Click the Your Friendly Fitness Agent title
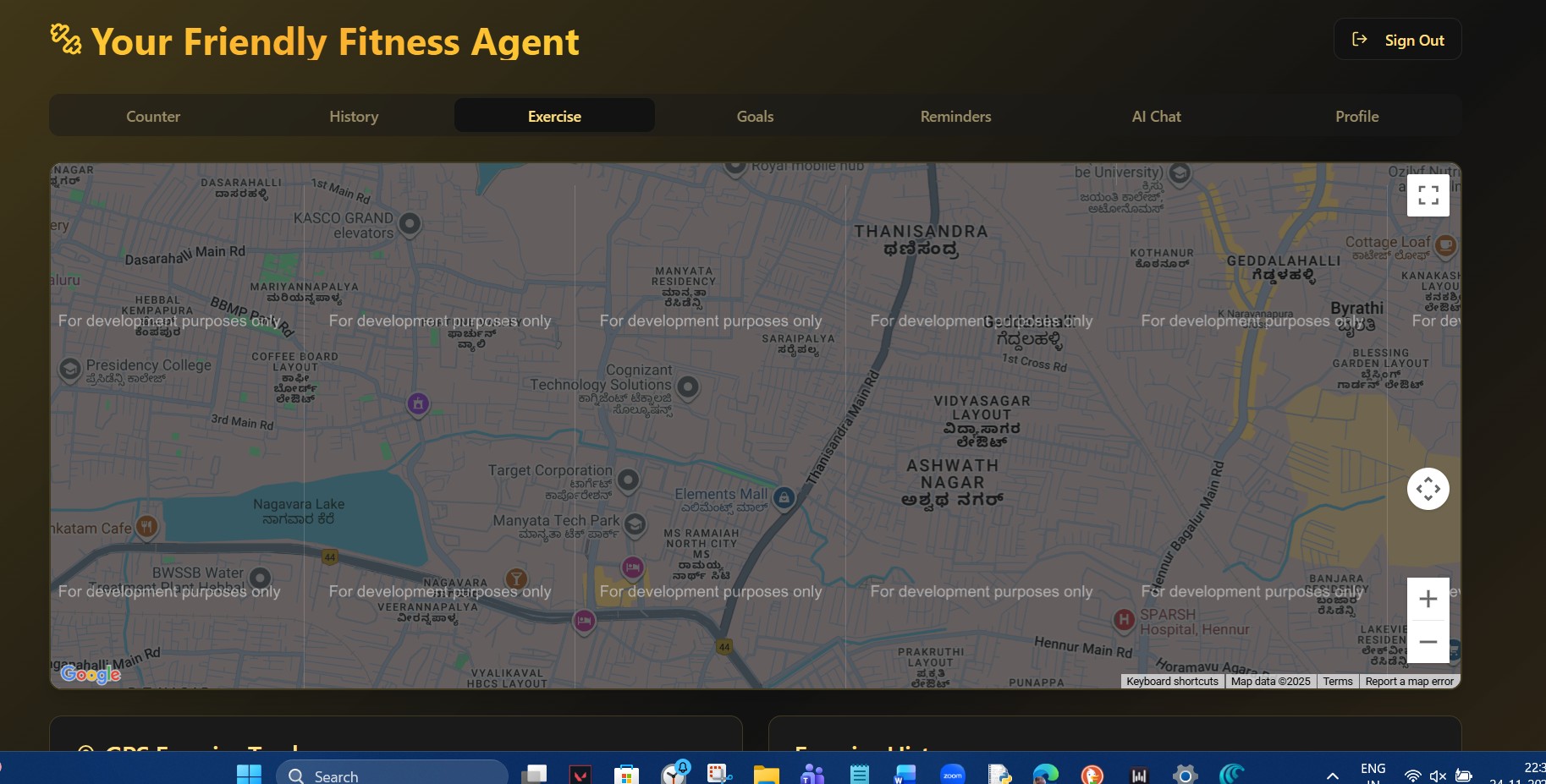Screen dimensions: 1546x784 tap(335, 41)
